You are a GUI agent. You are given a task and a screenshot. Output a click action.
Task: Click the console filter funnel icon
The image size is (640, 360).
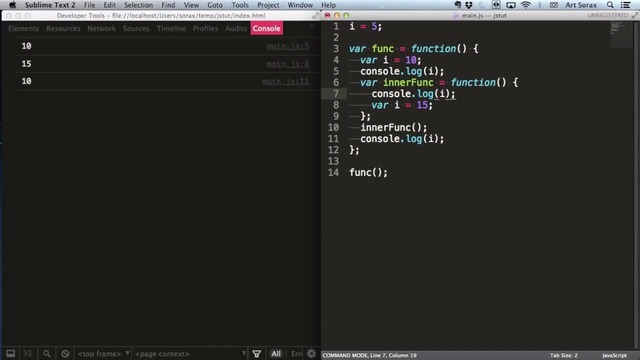257,353
